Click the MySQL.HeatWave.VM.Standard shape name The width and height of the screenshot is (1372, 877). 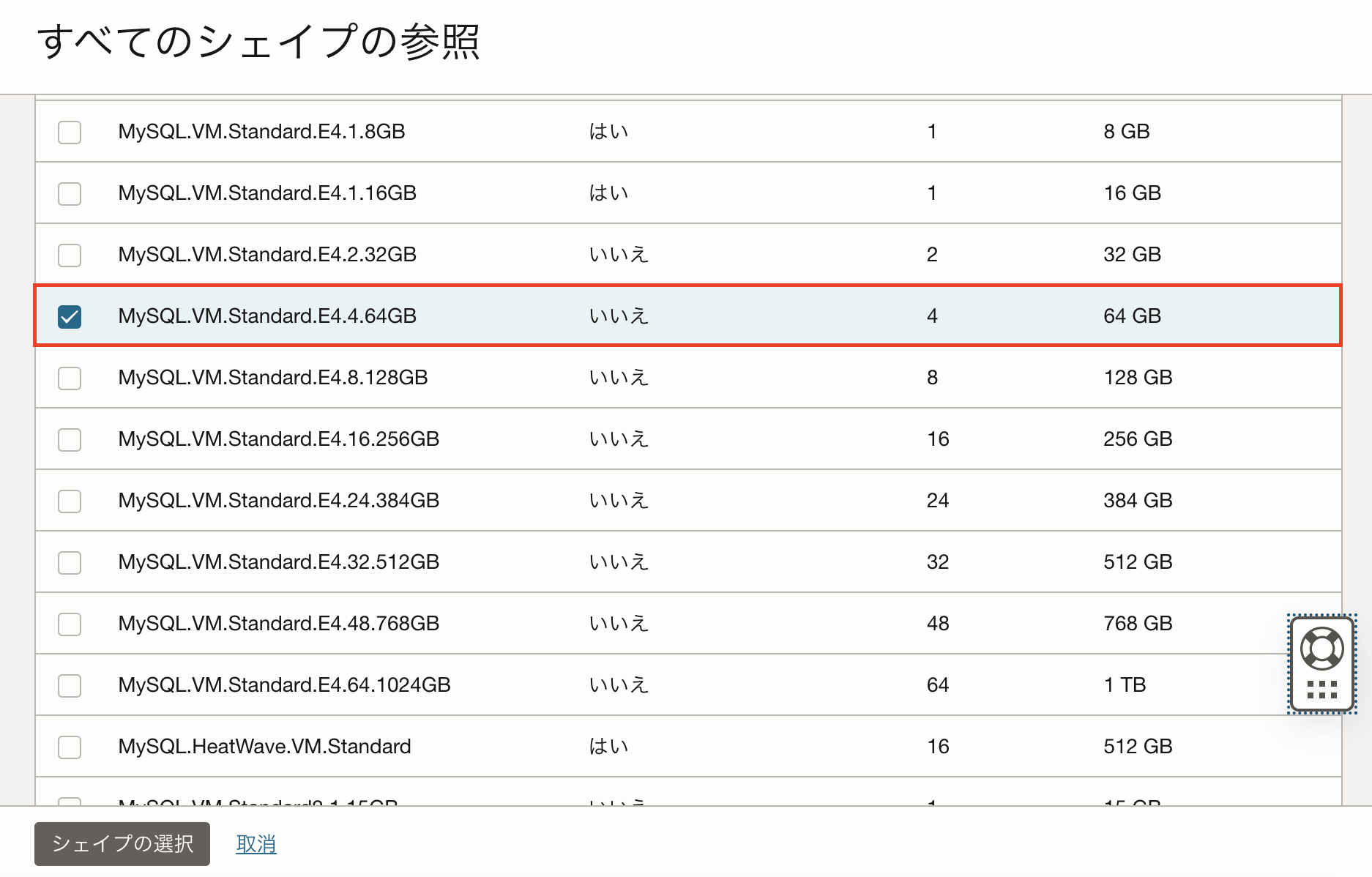[x=264, y=747]
